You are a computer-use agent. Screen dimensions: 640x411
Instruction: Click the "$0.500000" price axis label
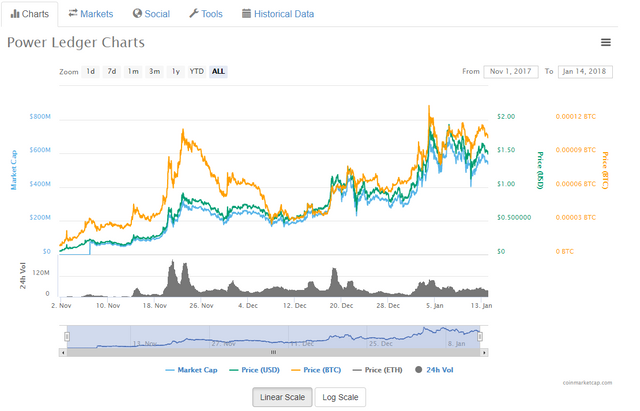tap(514, 218)
